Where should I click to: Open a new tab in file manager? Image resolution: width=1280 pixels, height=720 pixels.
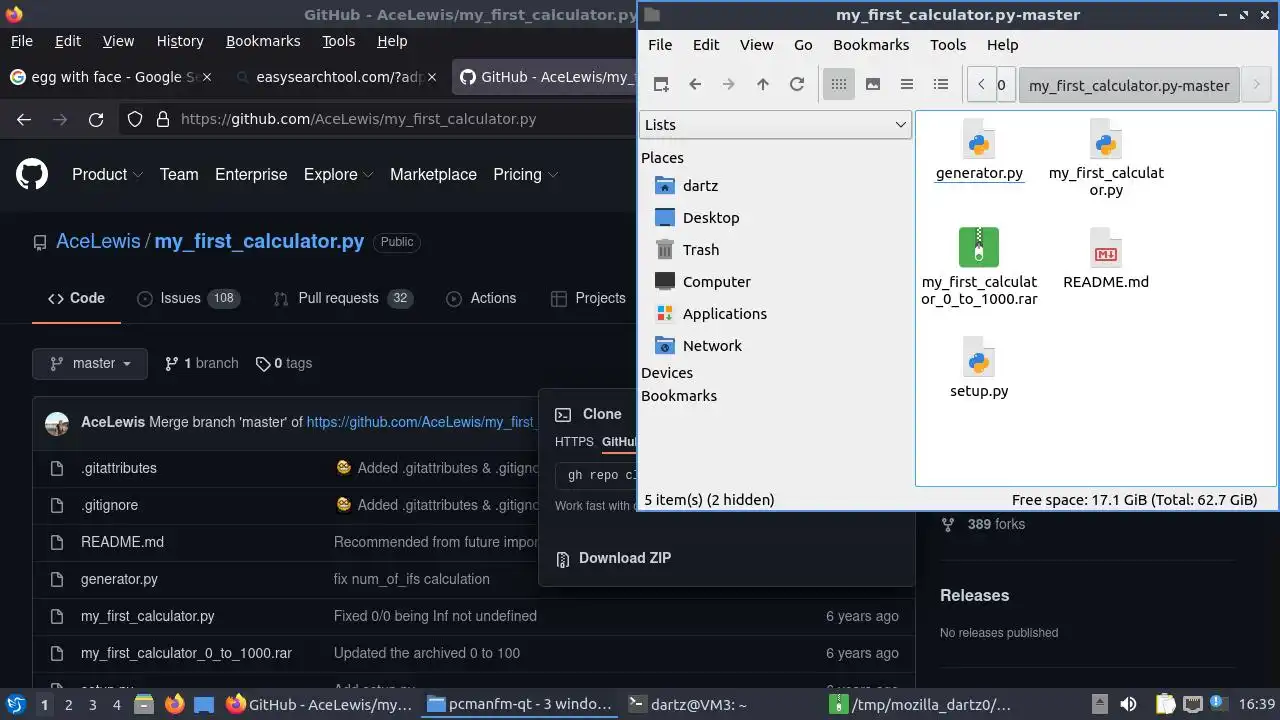pos(661,85)
